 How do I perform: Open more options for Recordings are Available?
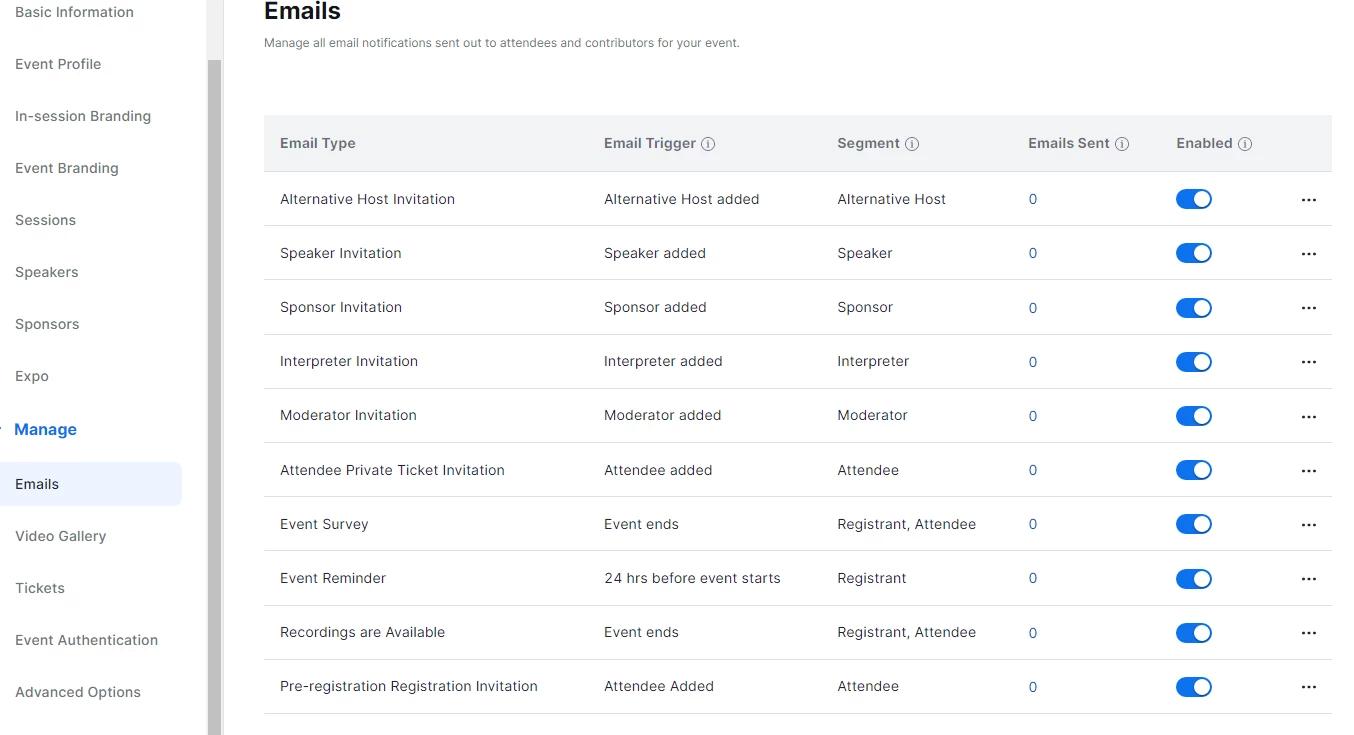(x=1309, y=633)
